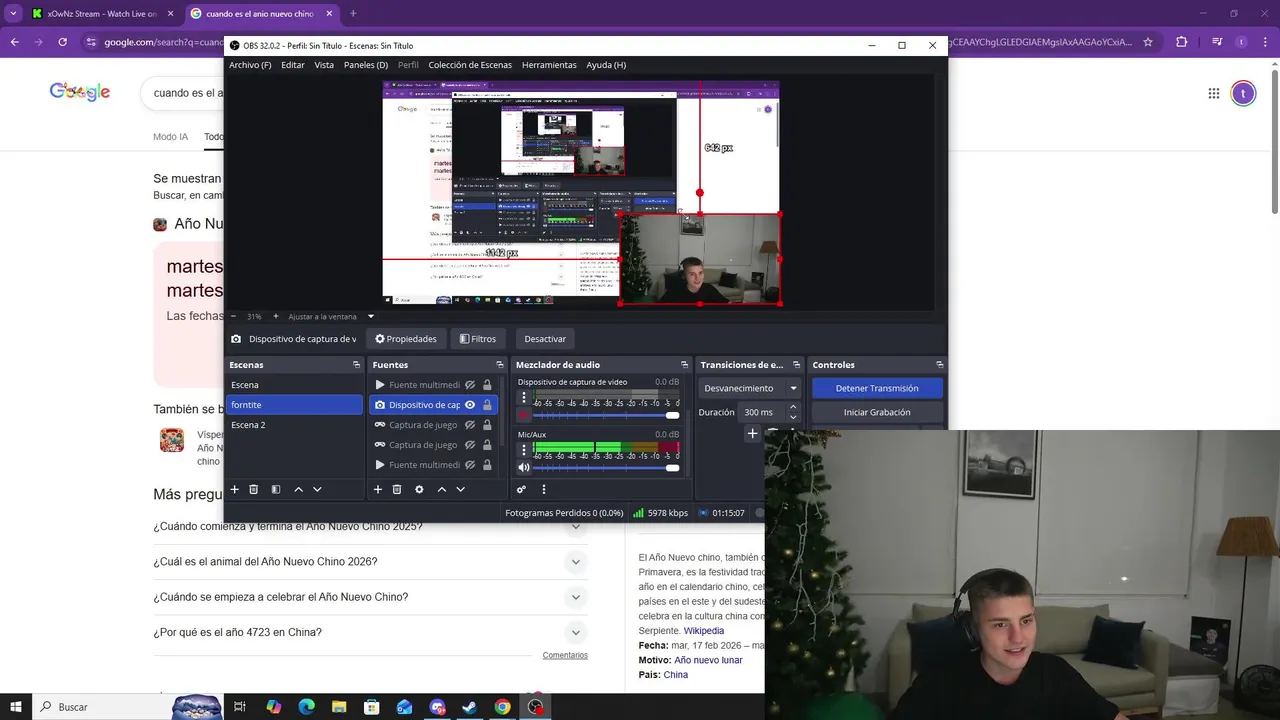This screenshot has width=1280, height=720.
Task: Delete the selected scene with the Escenas trash icon
Action: click(x=254, y=489)
